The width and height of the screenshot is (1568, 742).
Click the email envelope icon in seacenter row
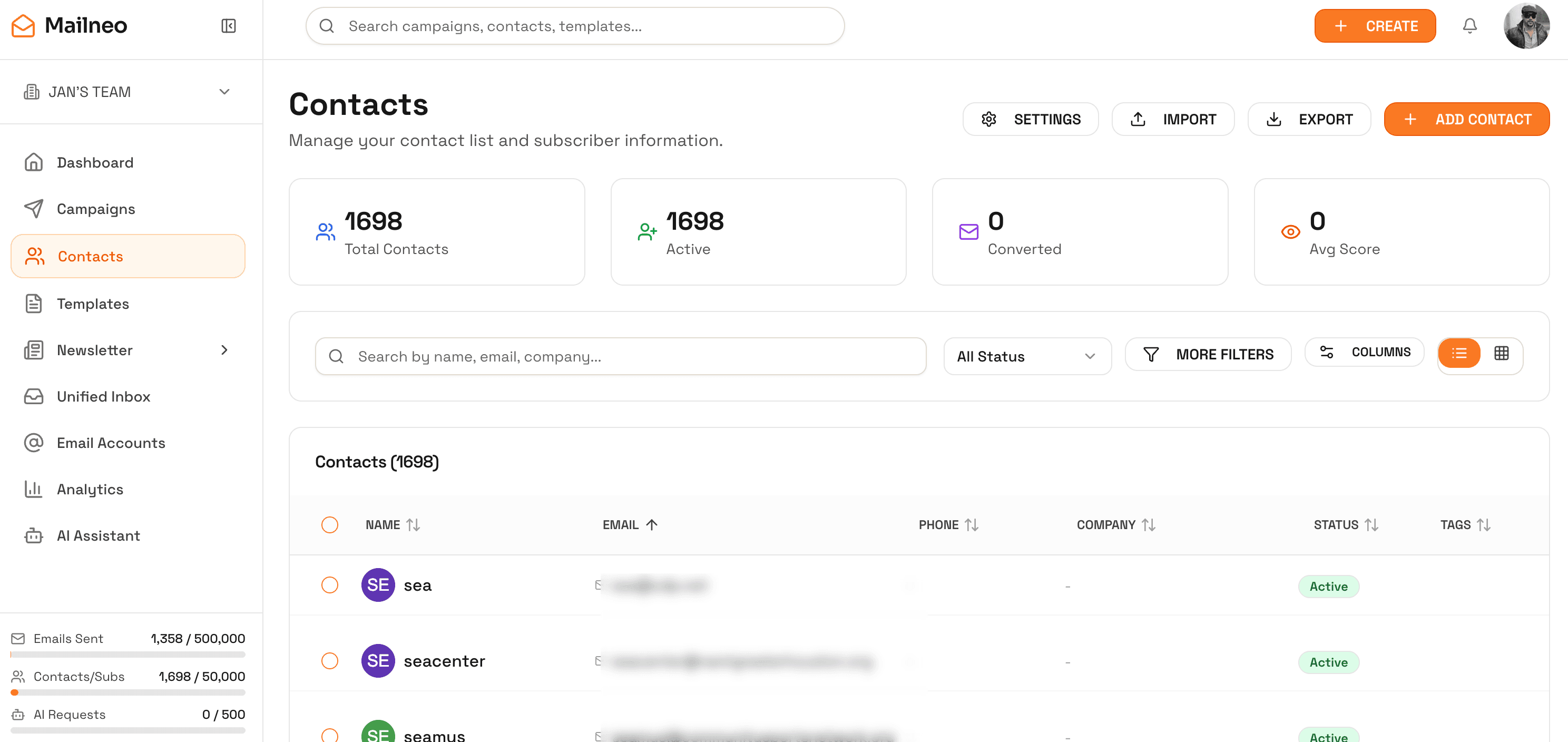click(x=597, y=660)
